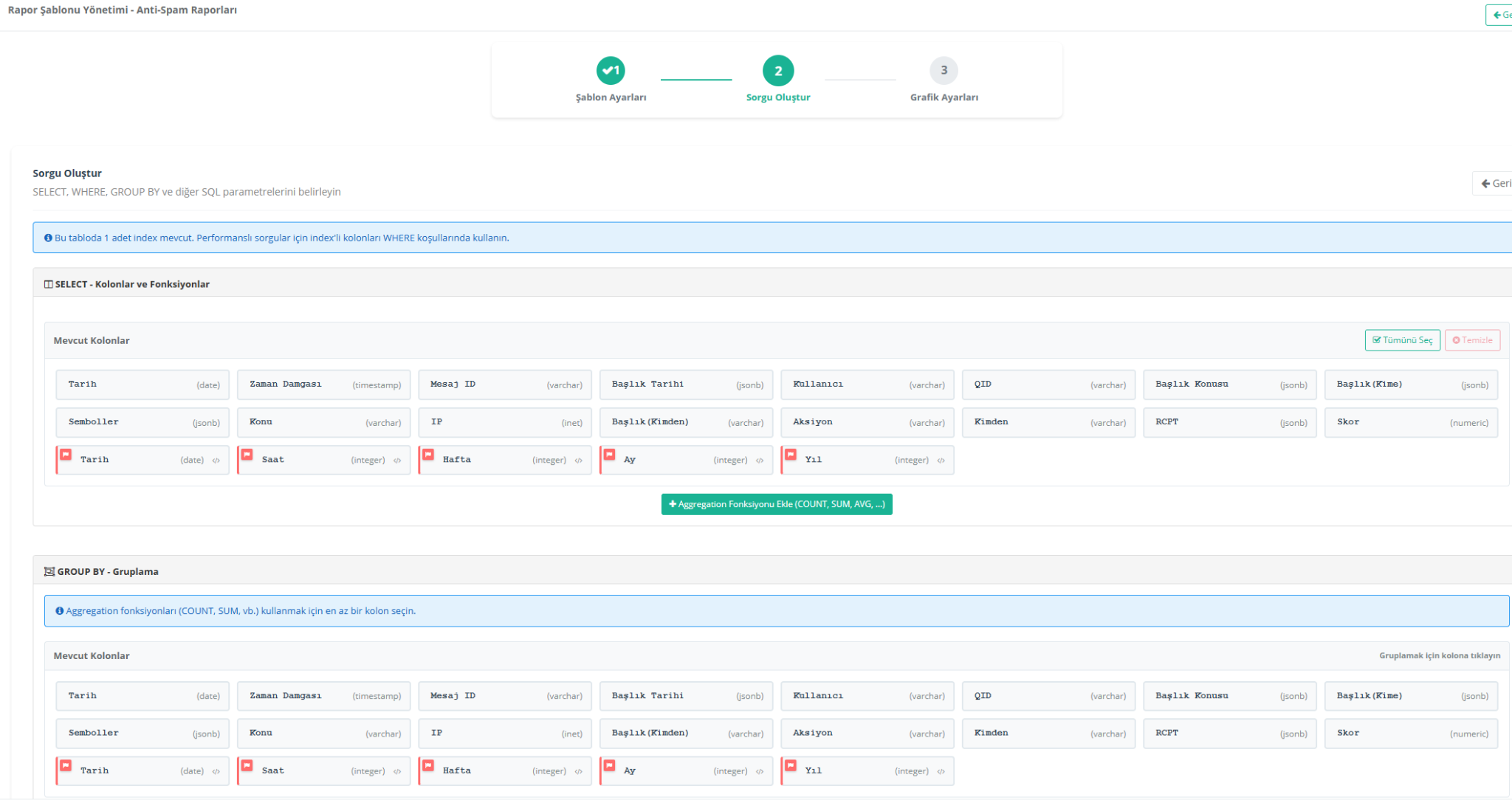Click the SELECT section table icon

point(48,285)
